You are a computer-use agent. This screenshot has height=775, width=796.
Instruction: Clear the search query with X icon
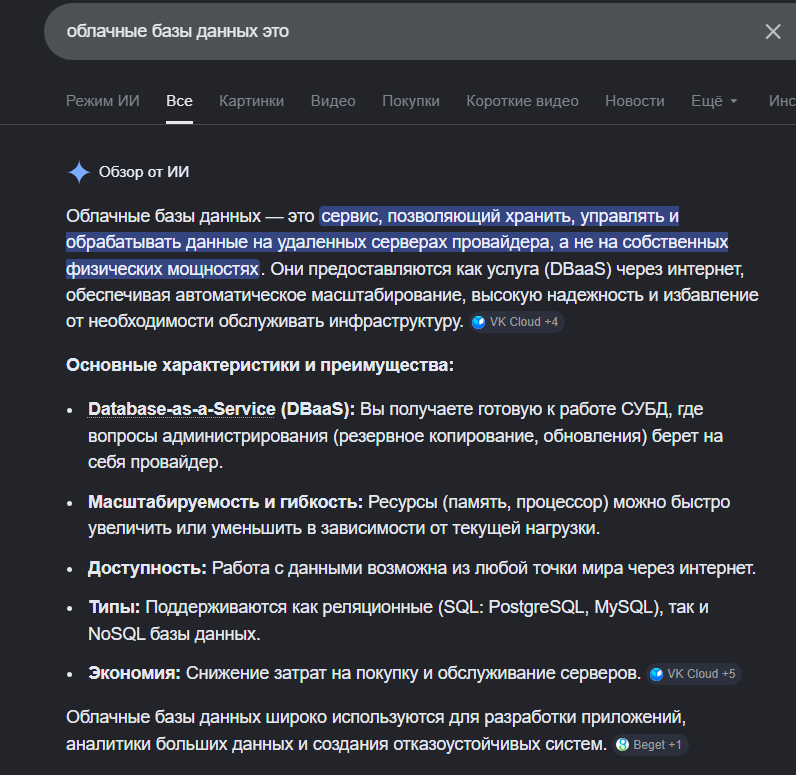coord(772,31)
